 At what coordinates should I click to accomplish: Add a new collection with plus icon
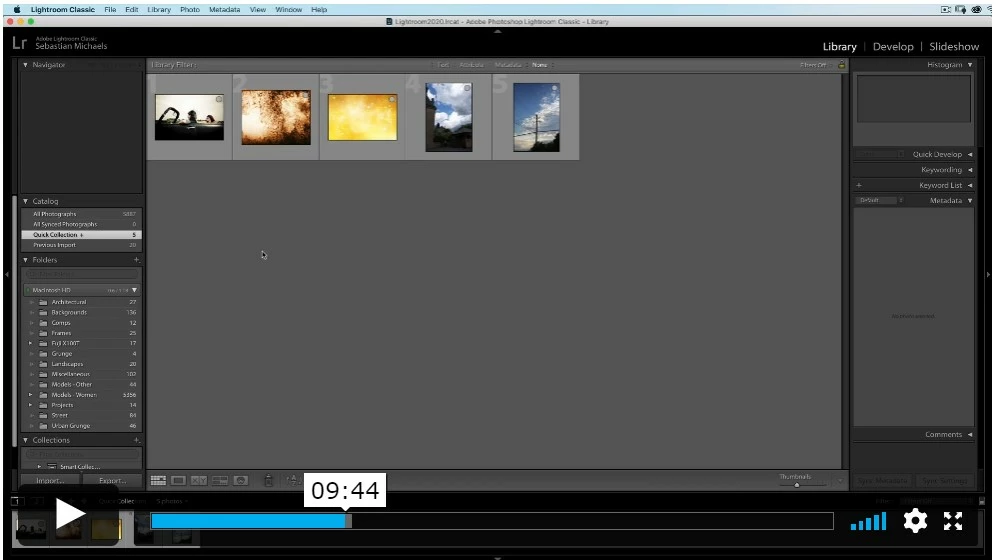click(x=136, y=440)
